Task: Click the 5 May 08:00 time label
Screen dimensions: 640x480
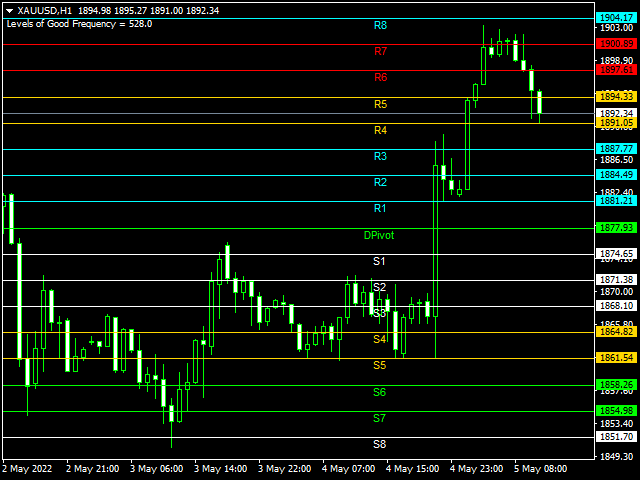Action: point(541,469)
